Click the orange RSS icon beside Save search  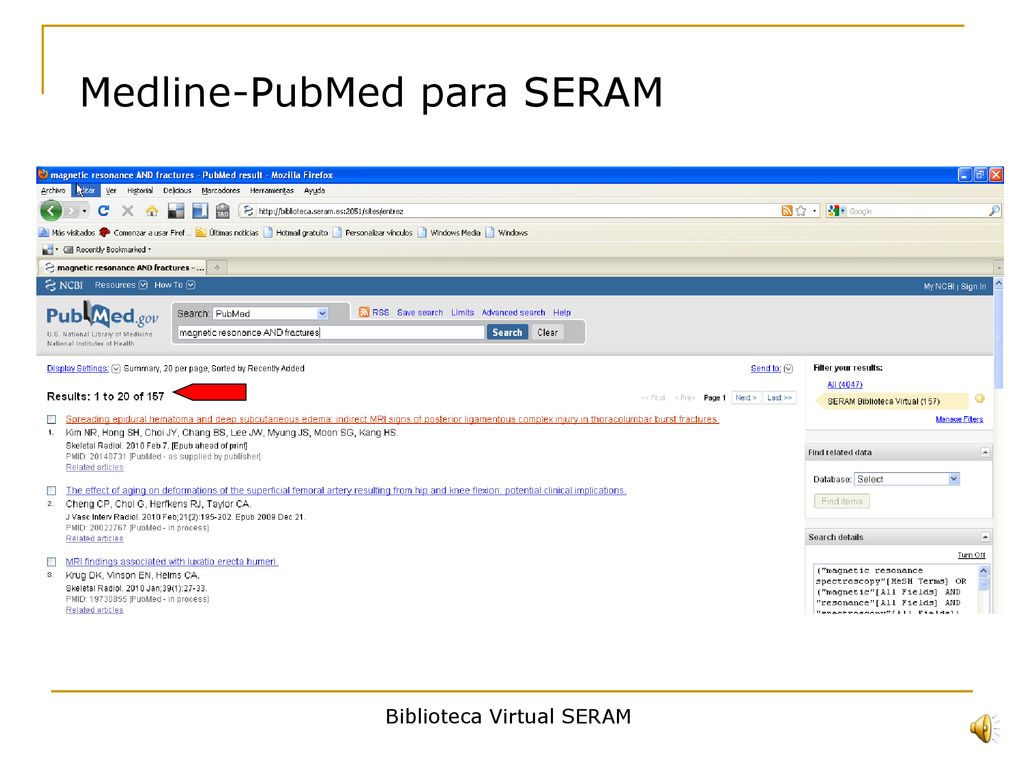point(364,312)
